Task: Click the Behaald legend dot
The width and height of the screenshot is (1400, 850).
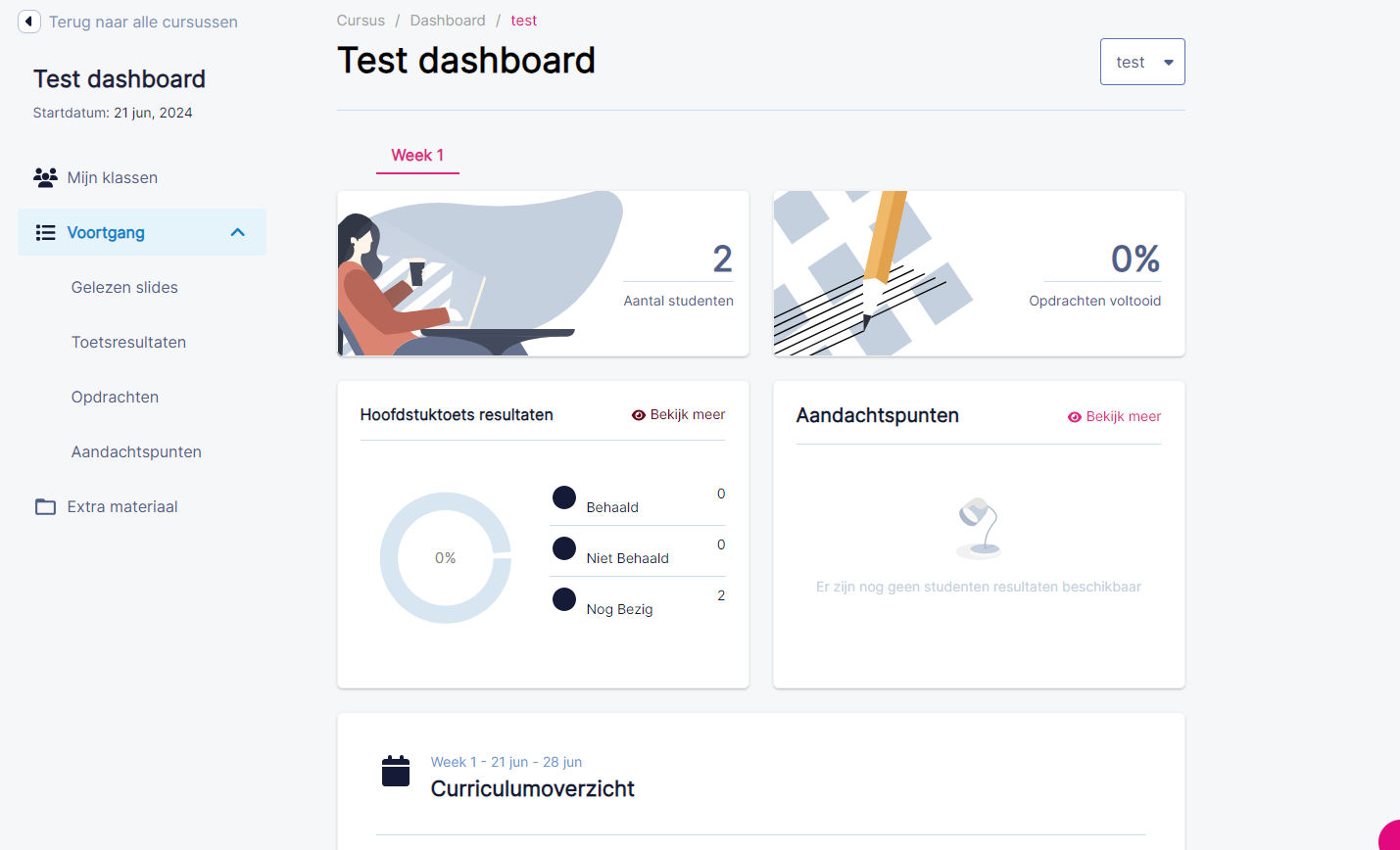Action: (564, 497)
